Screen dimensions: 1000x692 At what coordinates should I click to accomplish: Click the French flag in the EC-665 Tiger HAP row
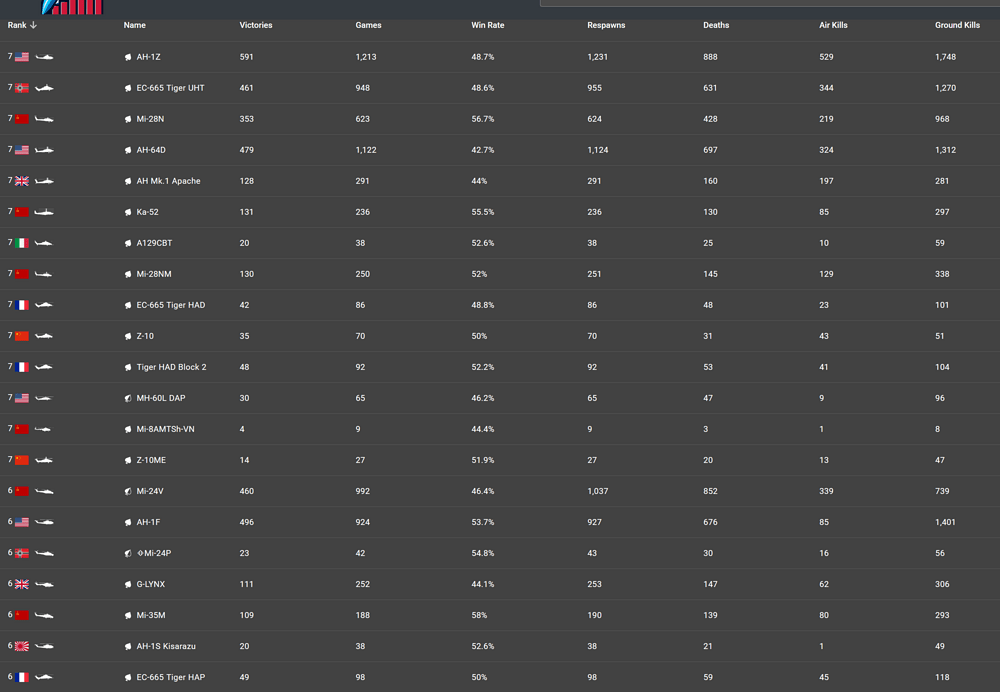click(x=22, y=677)
